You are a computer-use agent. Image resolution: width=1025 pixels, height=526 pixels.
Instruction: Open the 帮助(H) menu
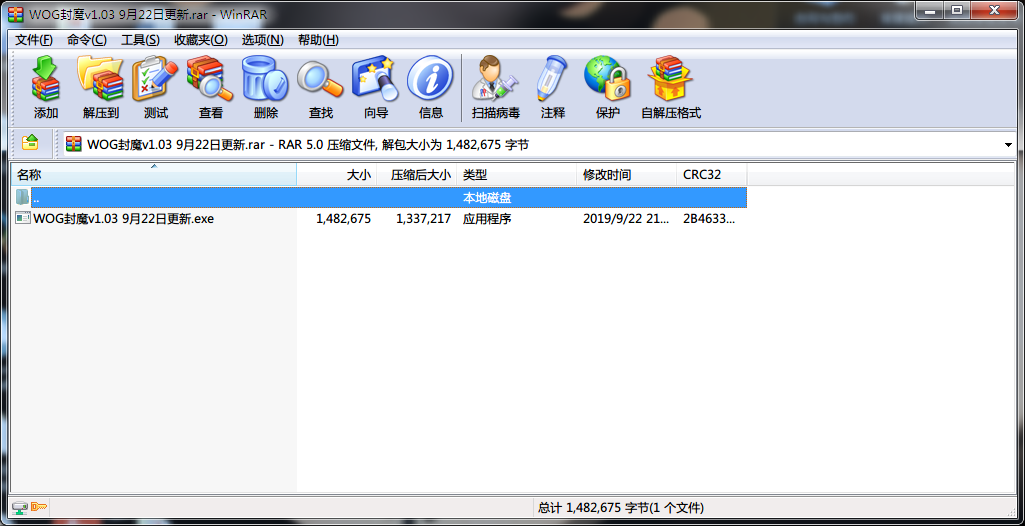(x=318, y=40)
